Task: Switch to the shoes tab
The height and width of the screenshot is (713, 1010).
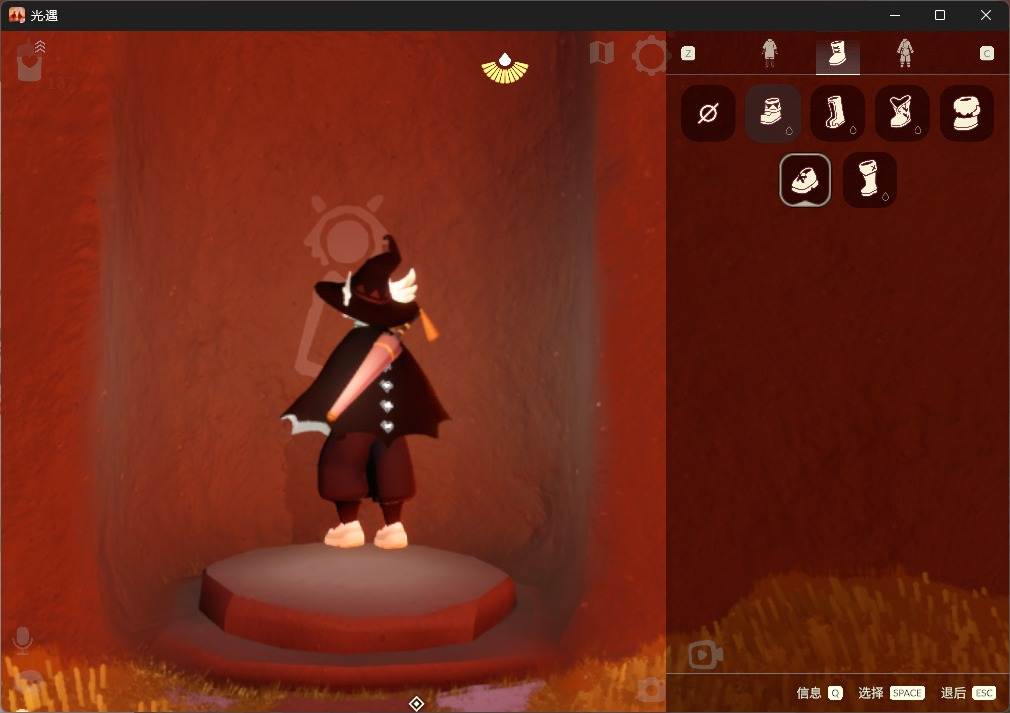Action: coord(837,54)
